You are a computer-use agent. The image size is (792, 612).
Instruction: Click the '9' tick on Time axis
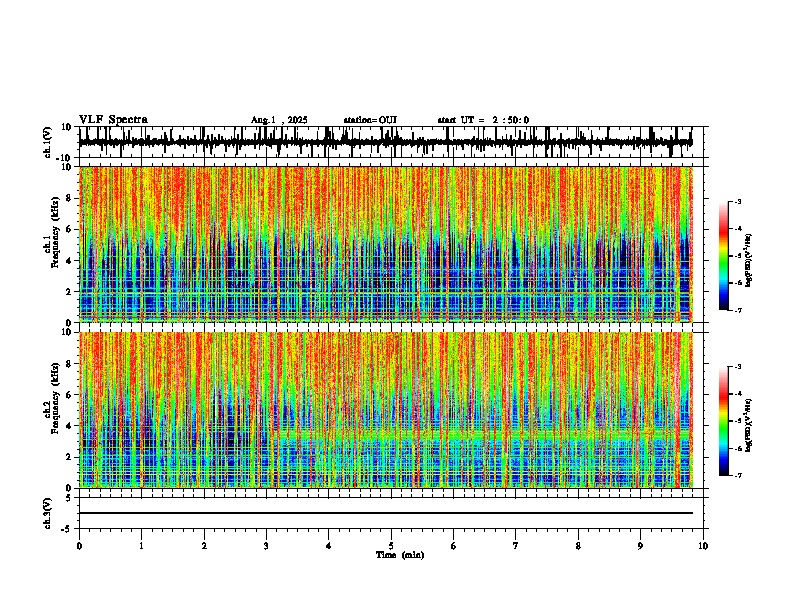point(640,546)
